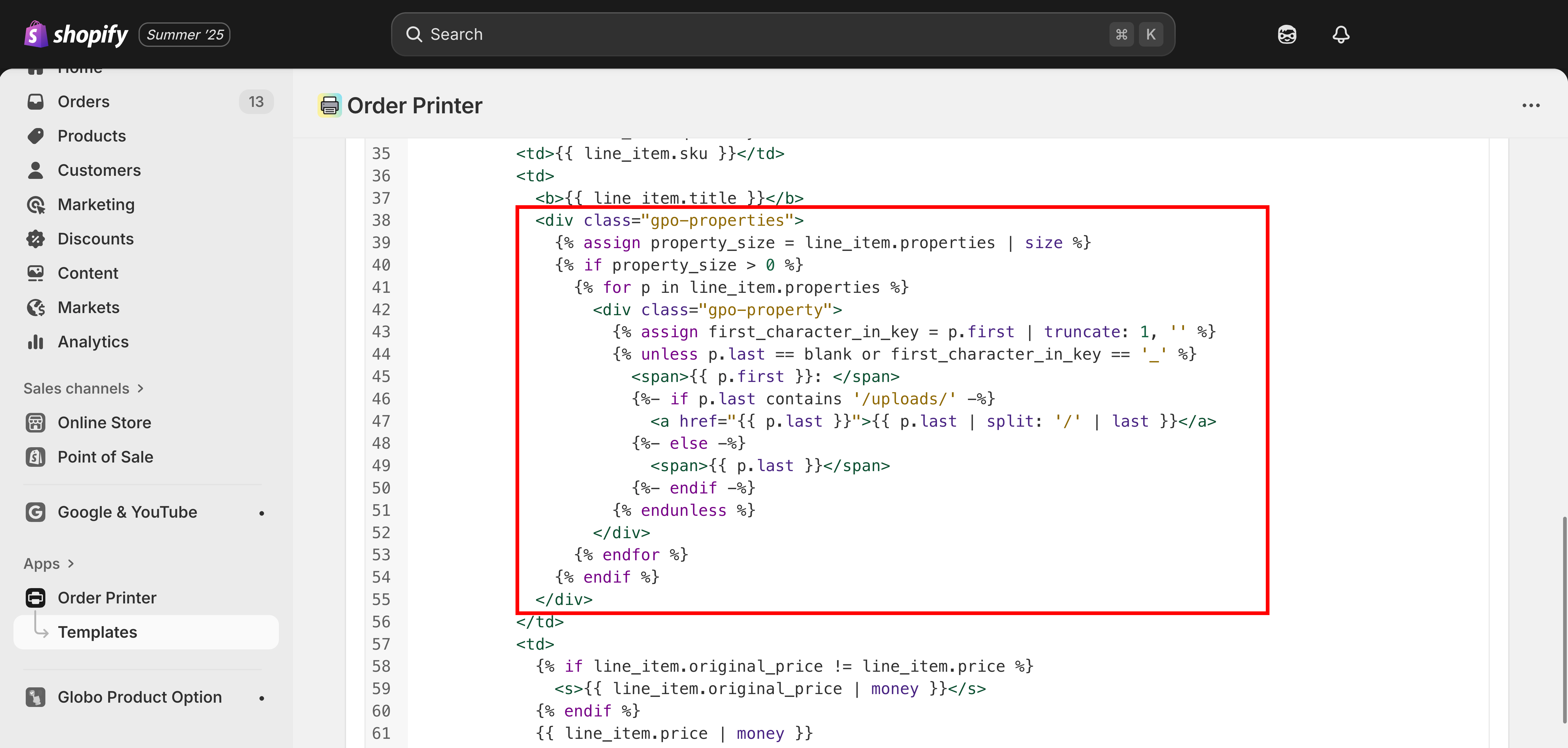1568x748 pixels.
Task: Click the Customers person icon
Action: click(36, 170)
